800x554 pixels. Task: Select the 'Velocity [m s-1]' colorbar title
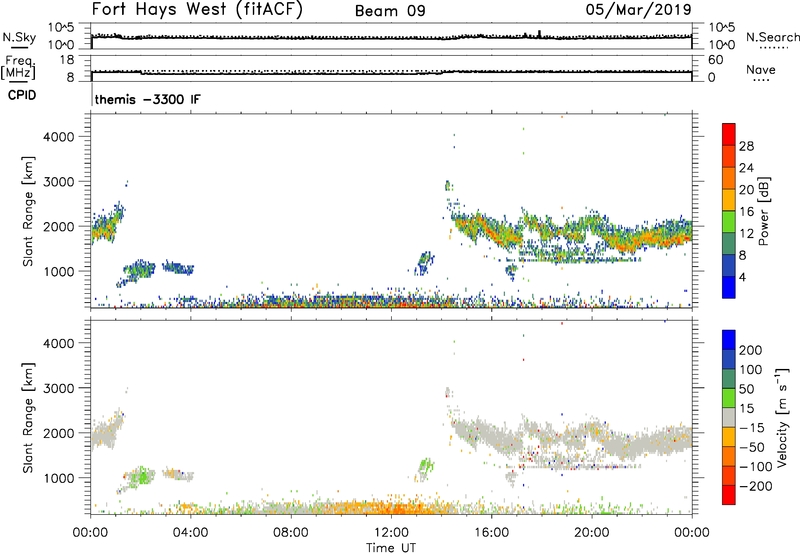tap(781, 418)
